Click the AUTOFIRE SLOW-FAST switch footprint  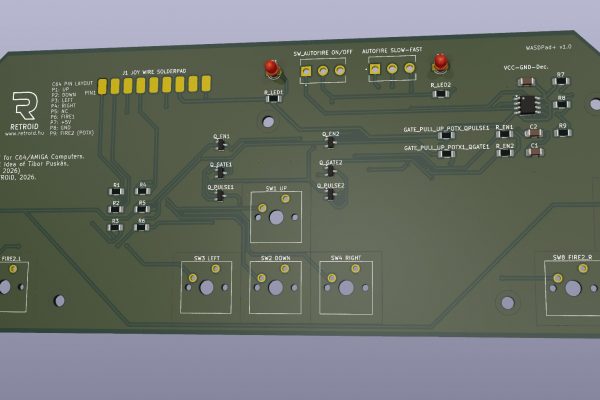click(392, 67)
